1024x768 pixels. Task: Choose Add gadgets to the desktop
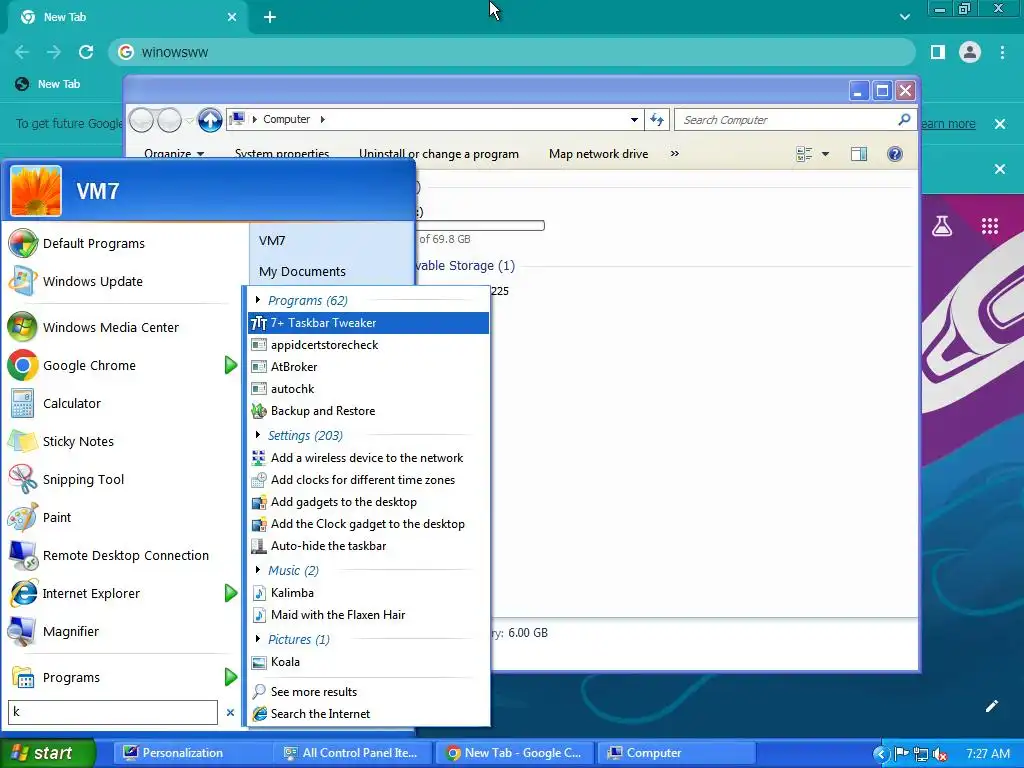click(368, 502)
